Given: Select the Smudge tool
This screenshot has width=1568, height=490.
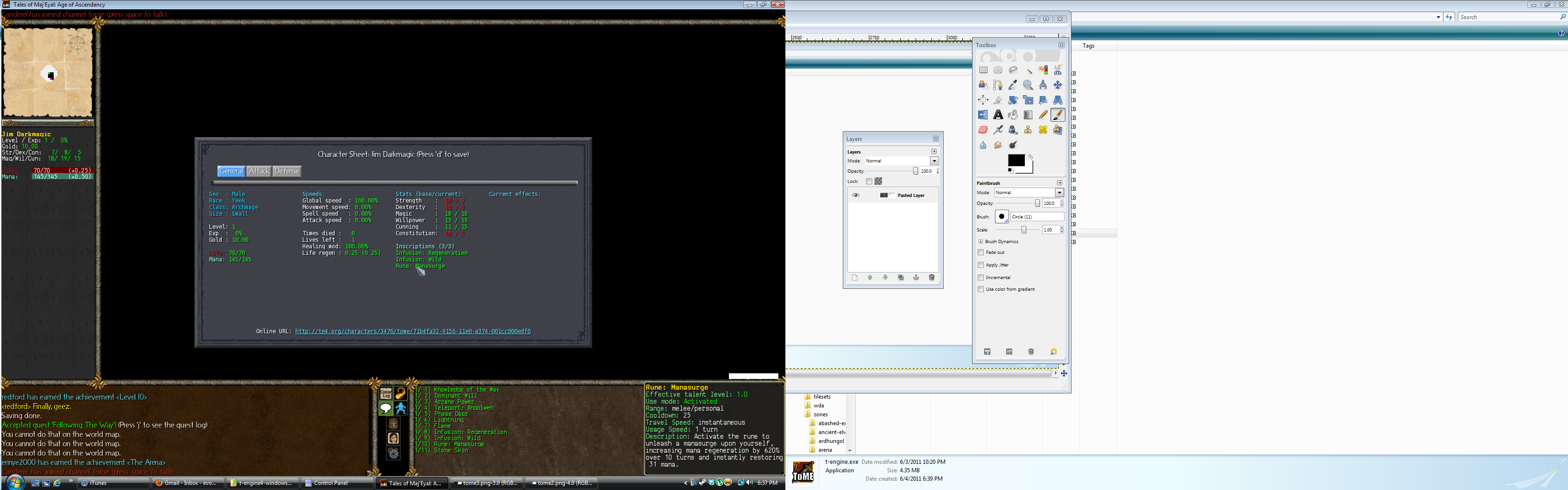Looking at the screenshot, I should [x=998, y=145].
